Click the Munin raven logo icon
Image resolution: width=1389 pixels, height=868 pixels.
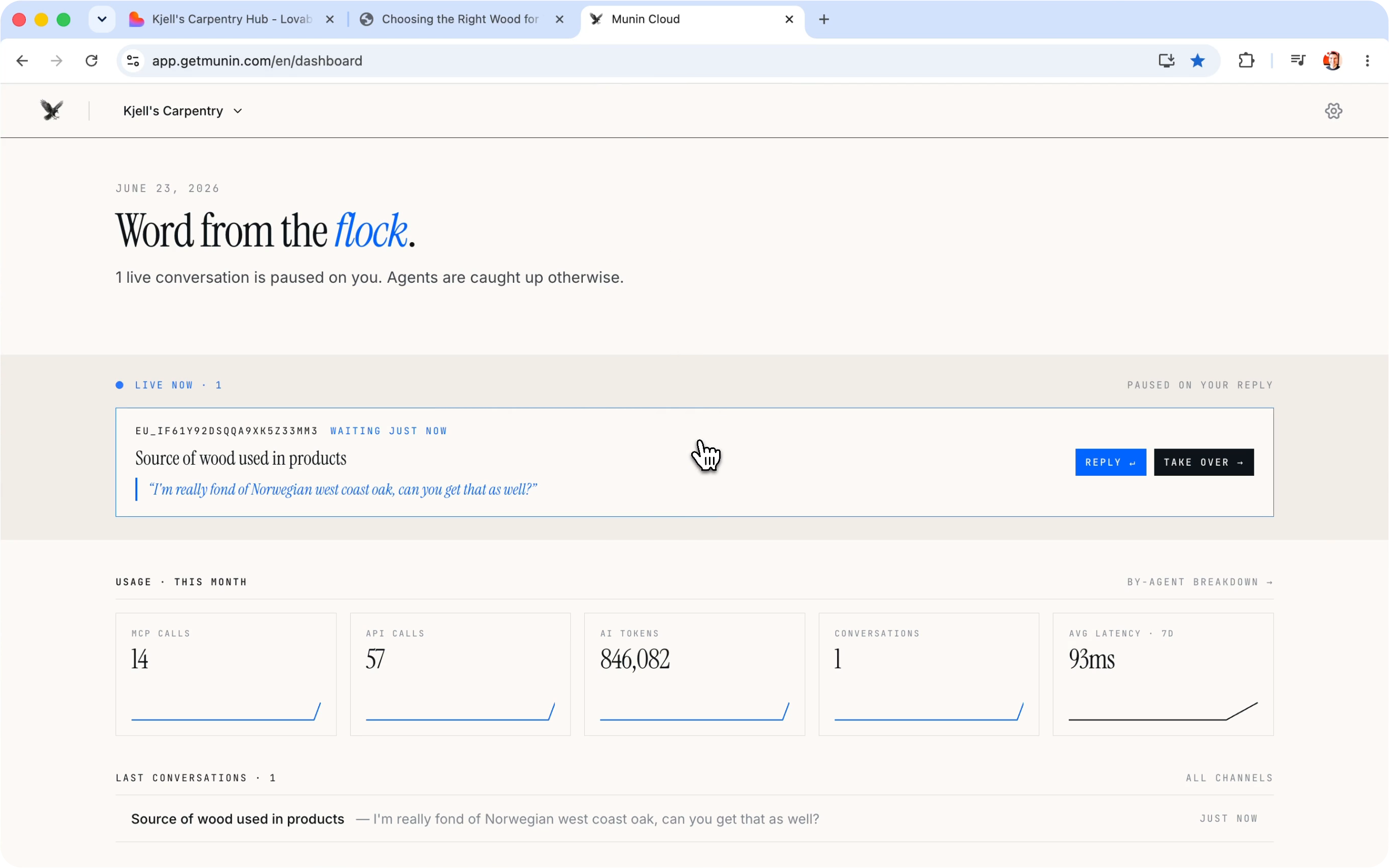(52, 110)
